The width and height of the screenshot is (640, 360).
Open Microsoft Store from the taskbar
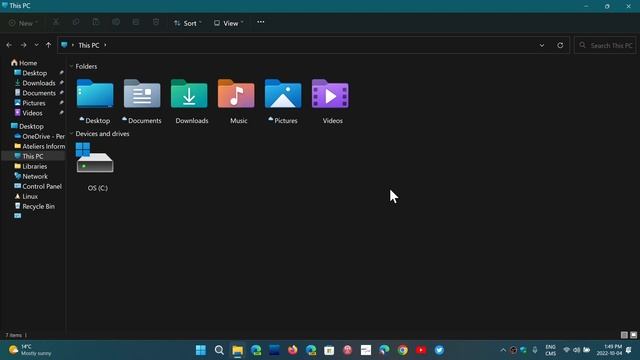point(329,350)
